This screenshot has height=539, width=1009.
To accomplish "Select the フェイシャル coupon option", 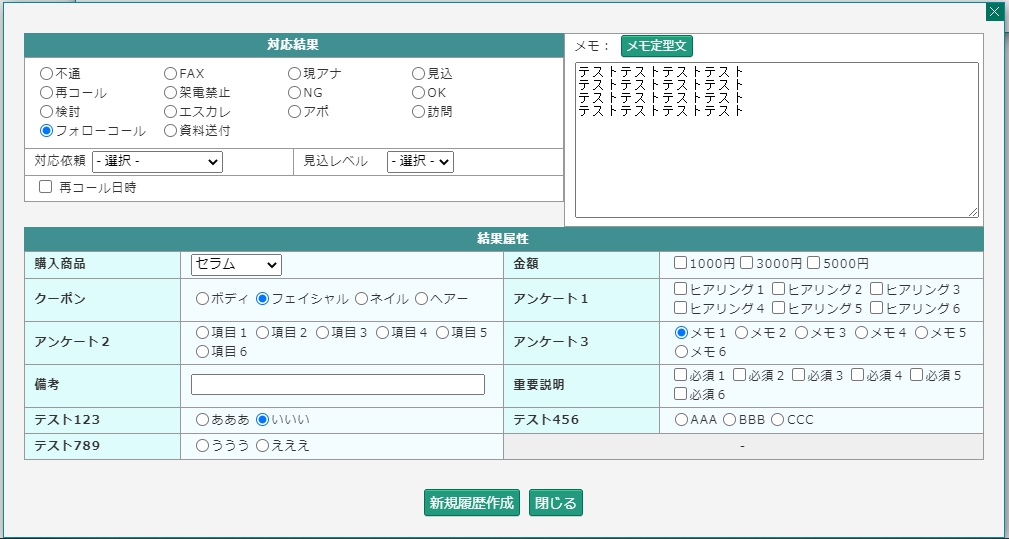I will tap(263, 298).
